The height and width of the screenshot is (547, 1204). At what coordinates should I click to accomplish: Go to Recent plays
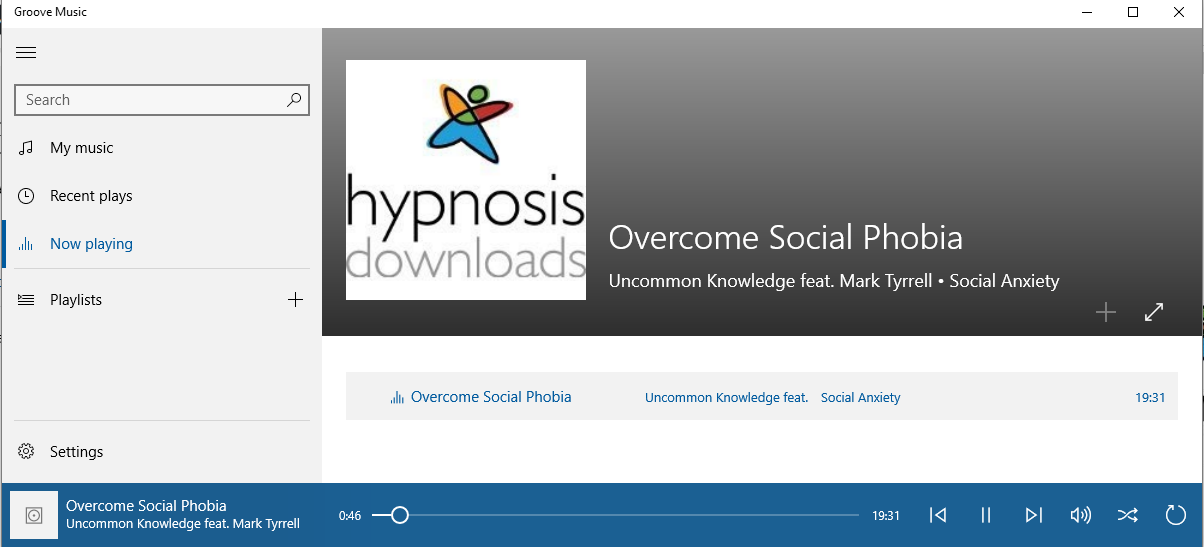coord(162,196)
